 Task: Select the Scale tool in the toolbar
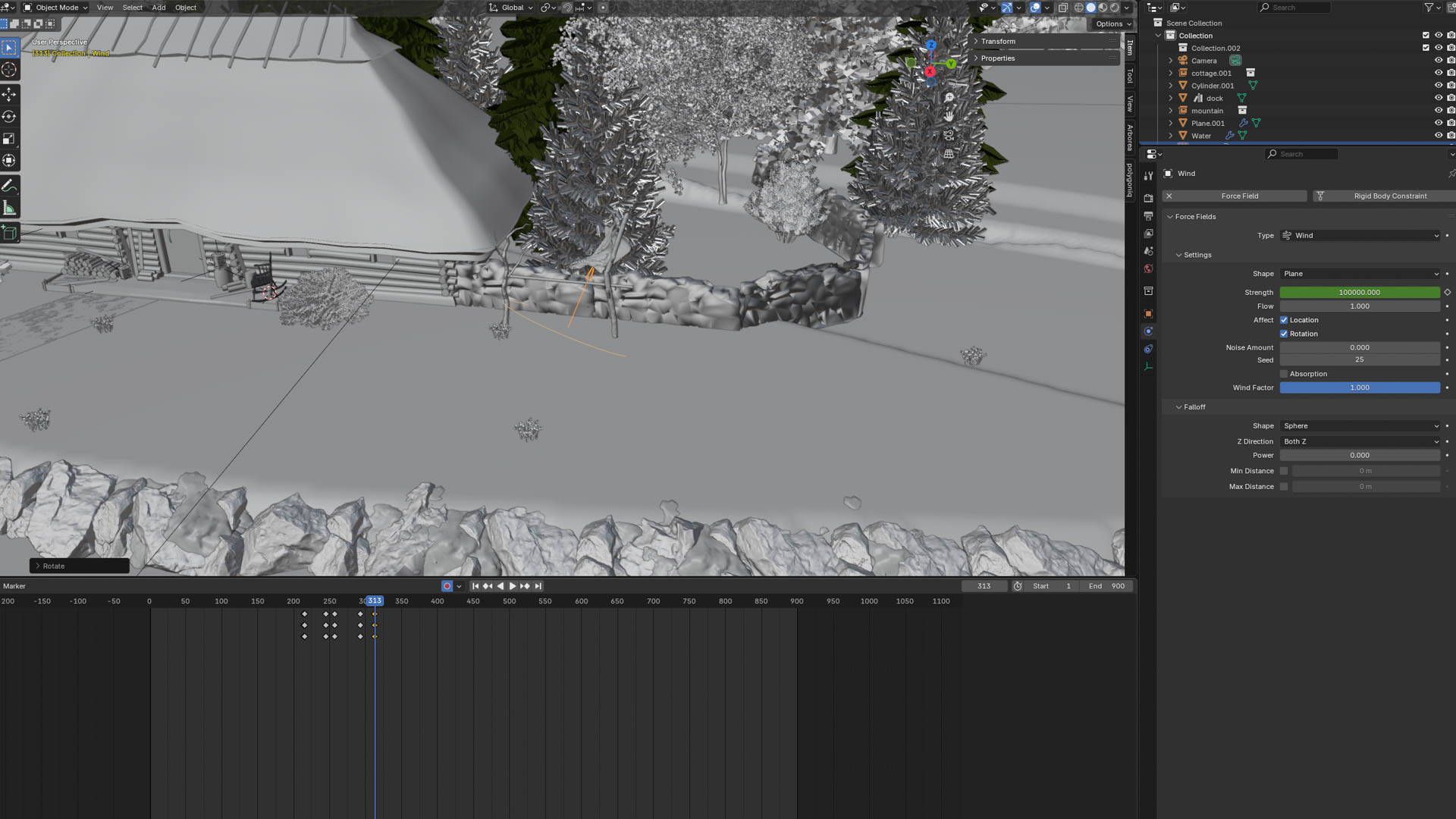point(9,139)
